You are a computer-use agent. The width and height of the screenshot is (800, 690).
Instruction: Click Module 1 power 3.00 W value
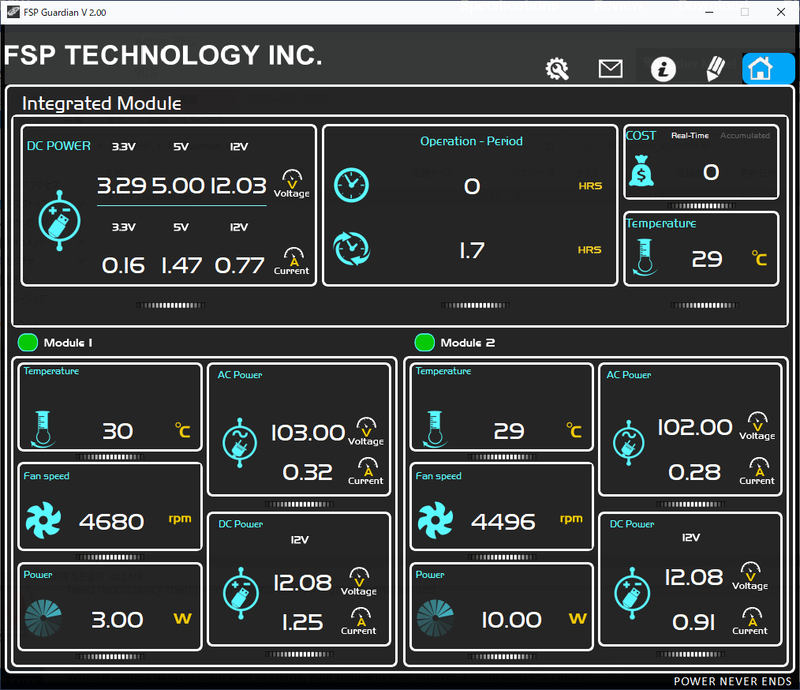pos(117,620)
